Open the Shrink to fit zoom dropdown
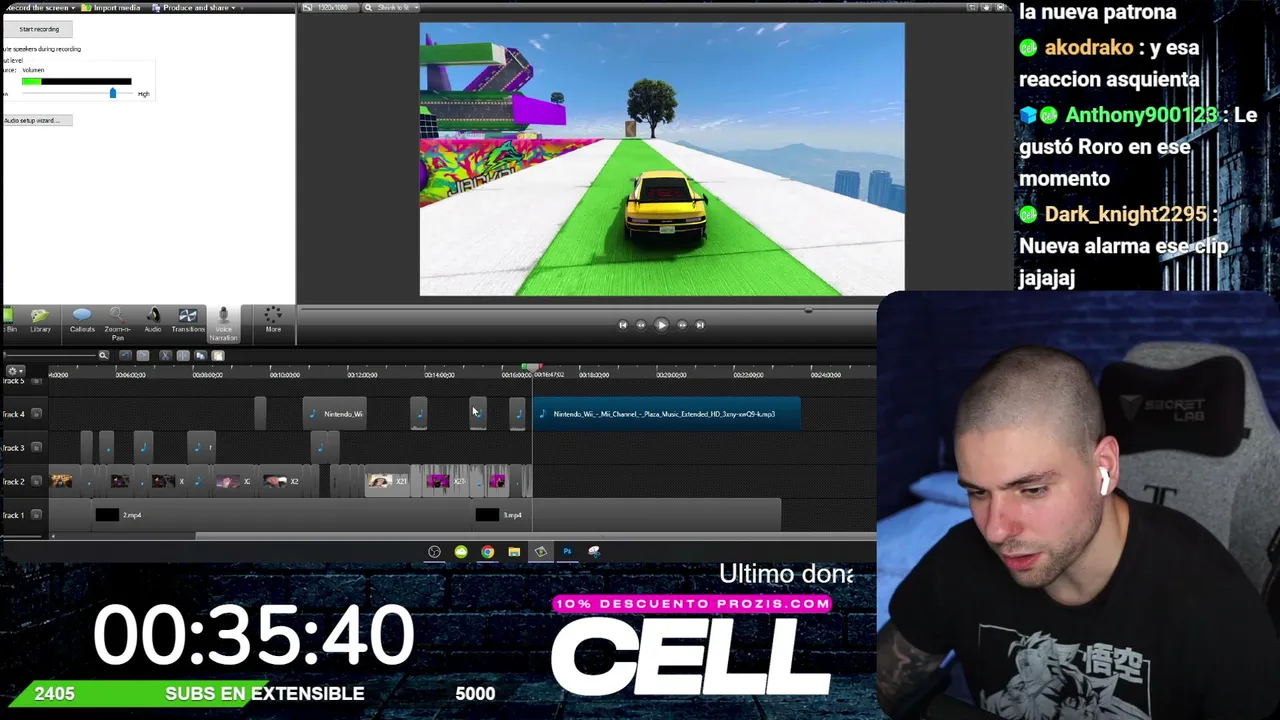Screen dimensions: 1280x720 390,8
